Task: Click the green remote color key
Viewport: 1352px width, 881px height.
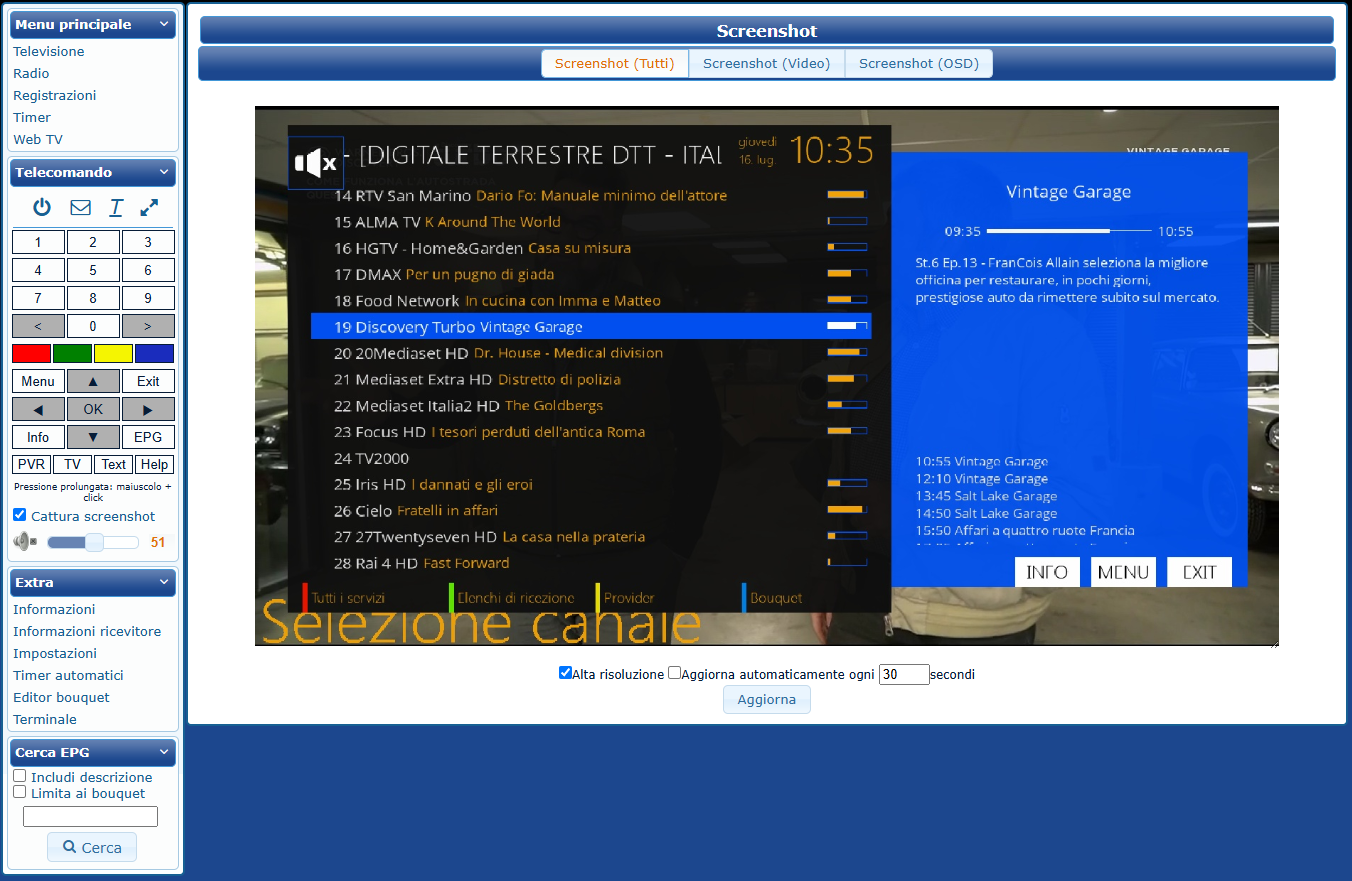Action: click(x=72, y=353)
